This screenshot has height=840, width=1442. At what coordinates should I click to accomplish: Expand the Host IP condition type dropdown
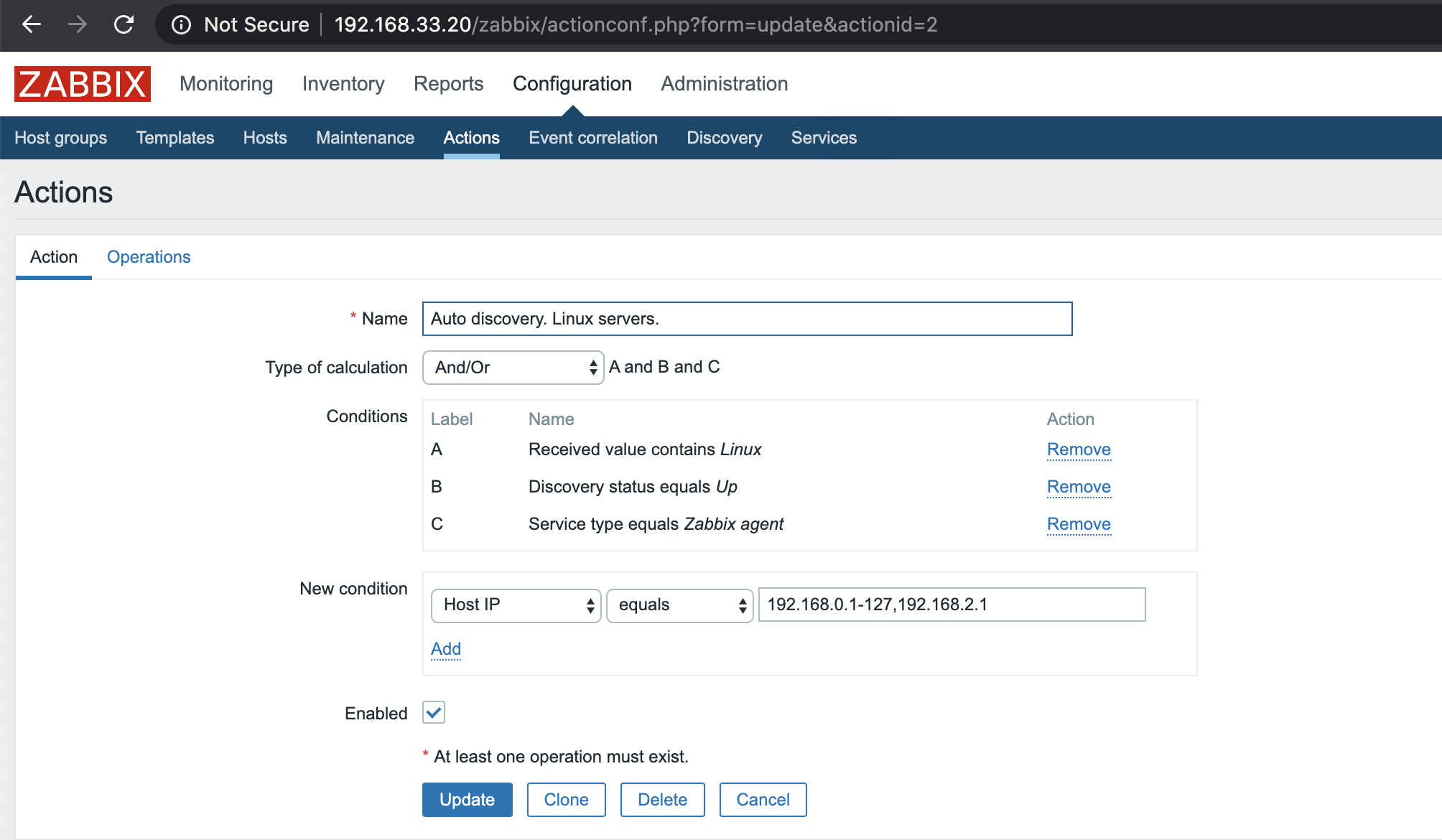pos(516,605)
